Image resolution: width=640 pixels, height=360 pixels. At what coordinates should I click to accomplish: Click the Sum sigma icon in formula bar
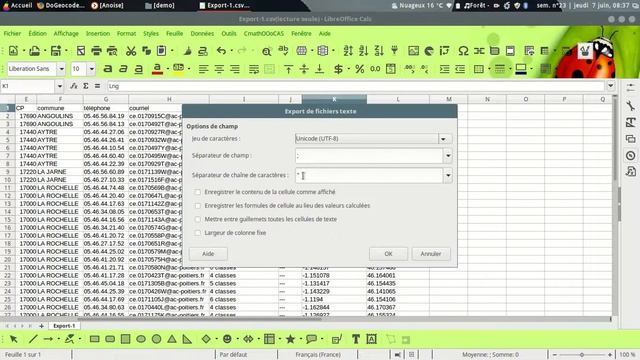pyautogui.click(x=86, y=86)
